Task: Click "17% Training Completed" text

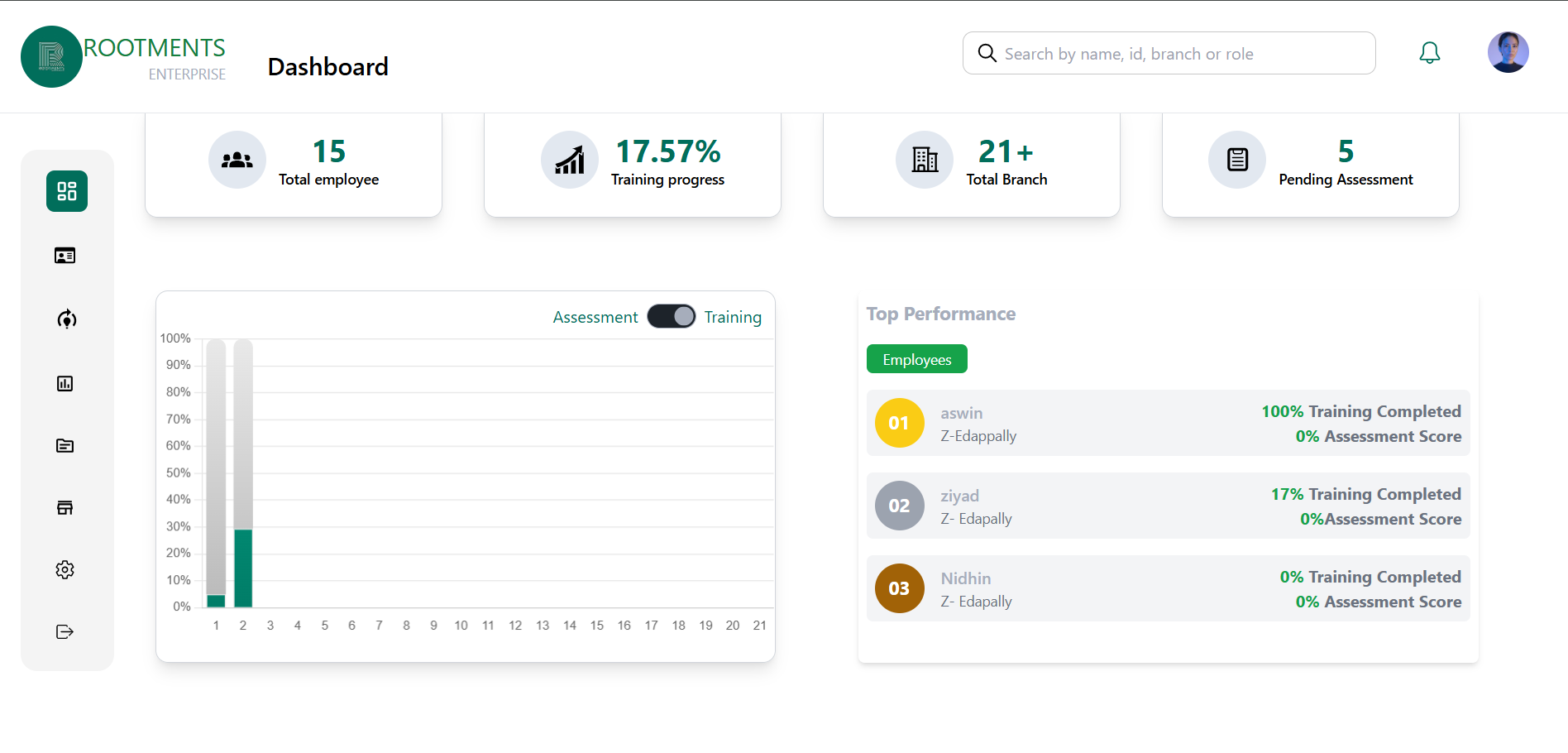Action: [x=1366, y=494]
